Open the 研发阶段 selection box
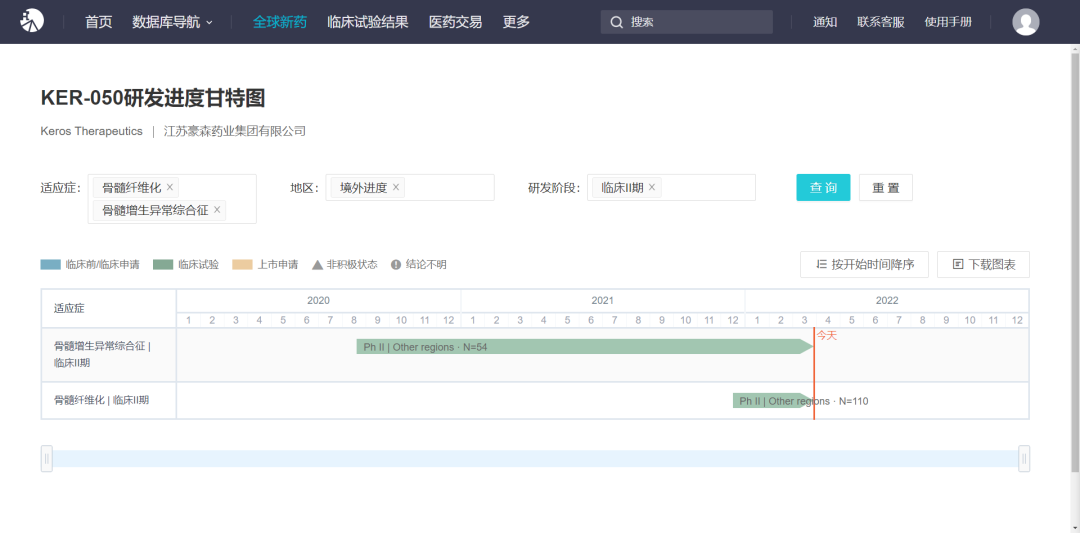The height and width of the screenshot is (533, 1080). click(705, 187)
